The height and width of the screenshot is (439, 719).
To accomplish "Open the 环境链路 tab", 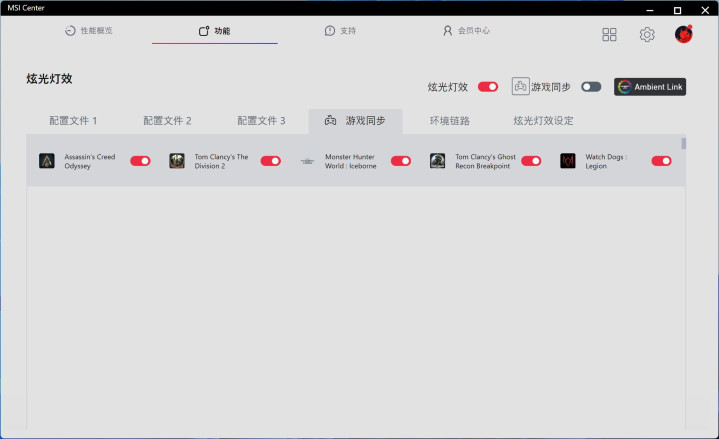I will click(449, 121).
